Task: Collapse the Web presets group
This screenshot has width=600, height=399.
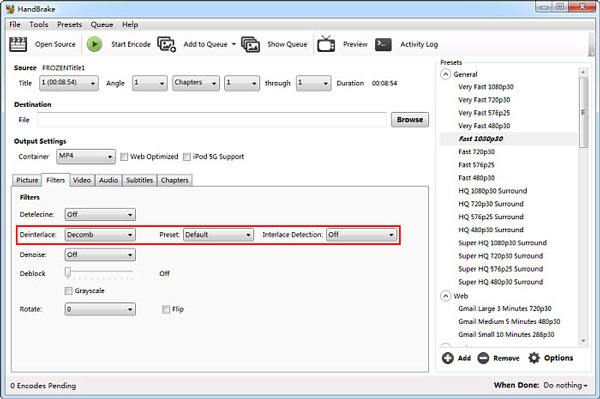Action: [x=445, y=296]
